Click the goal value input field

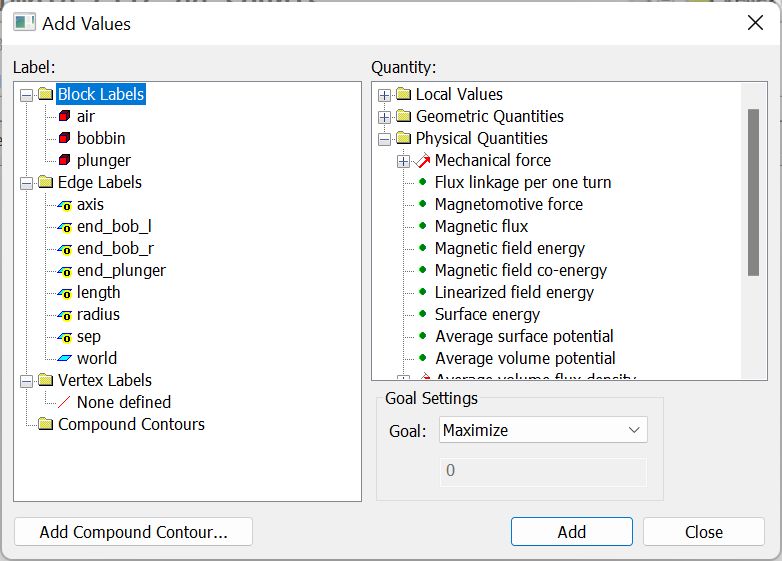pos(543,471)
